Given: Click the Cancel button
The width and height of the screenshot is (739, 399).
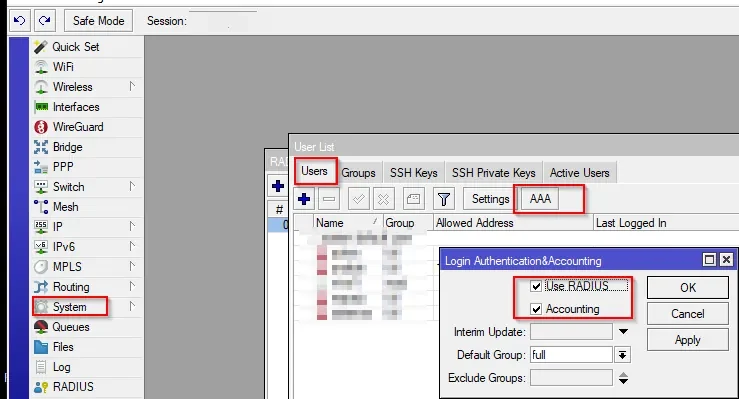Looking at the screenshot, I should tap(688, 314).
